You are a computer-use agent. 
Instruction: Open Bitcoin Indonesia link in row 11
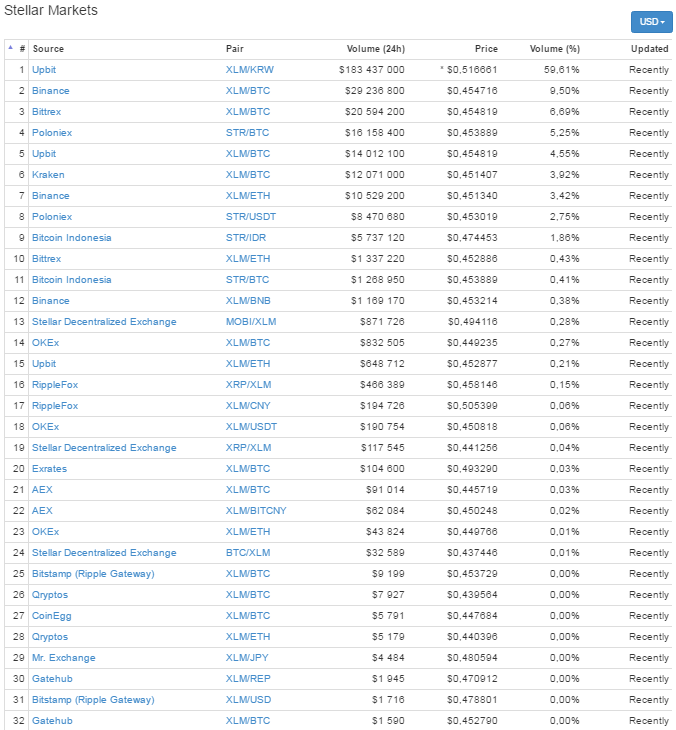click(x=71, y=279)
